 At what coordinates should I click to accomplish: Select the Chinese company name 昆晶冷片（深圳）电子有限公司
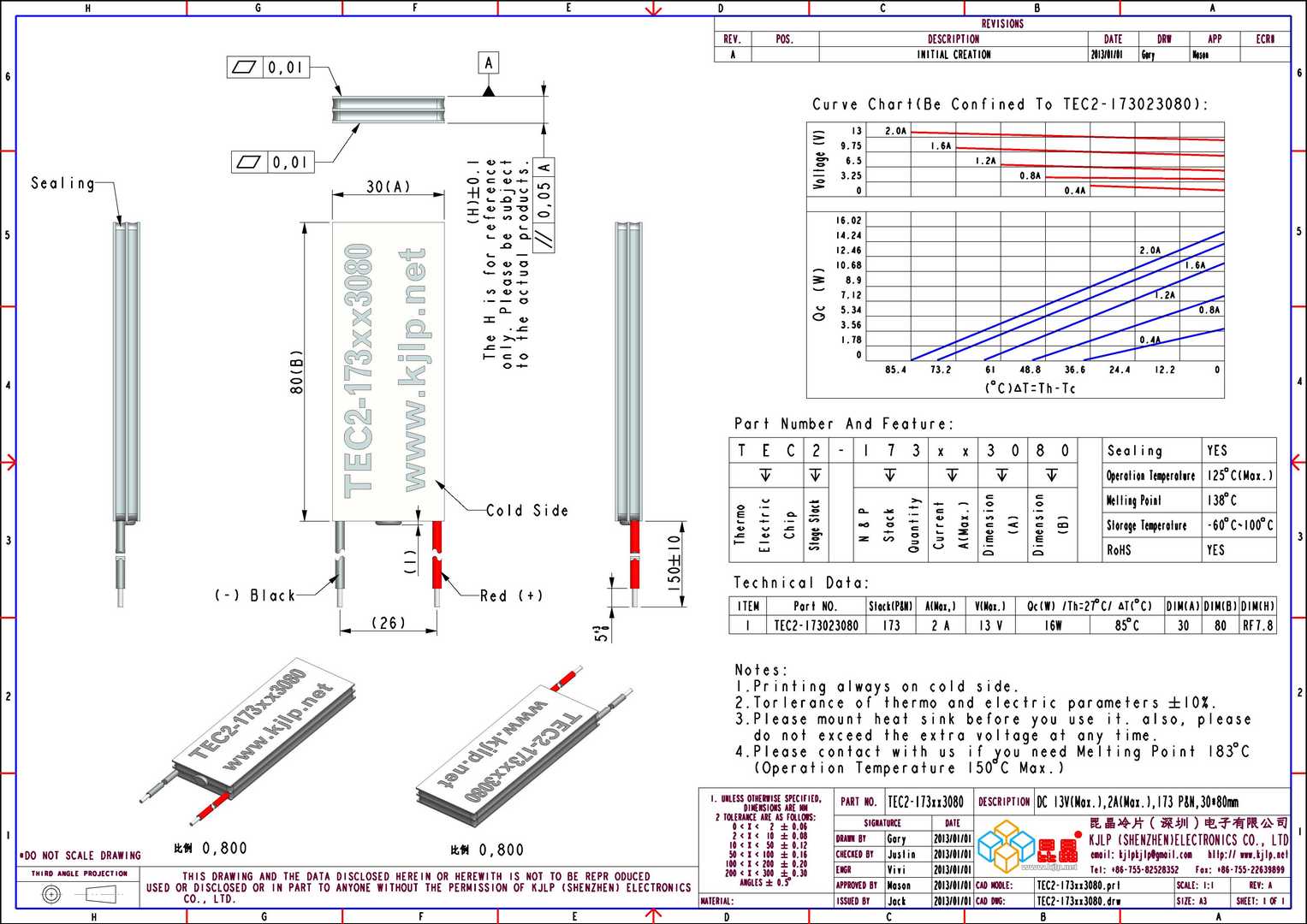click(x=1189, y=823)
